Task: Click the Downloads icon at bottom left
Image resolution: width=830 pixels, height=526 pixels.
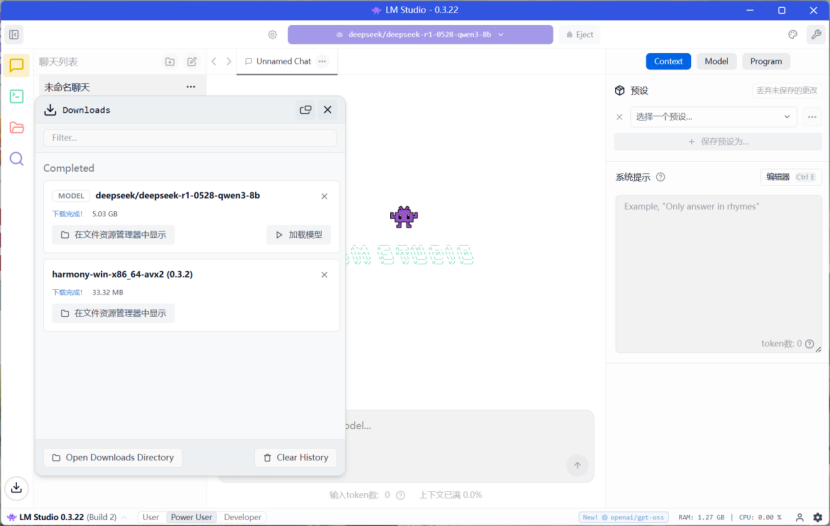Action: tap(16, 488)
